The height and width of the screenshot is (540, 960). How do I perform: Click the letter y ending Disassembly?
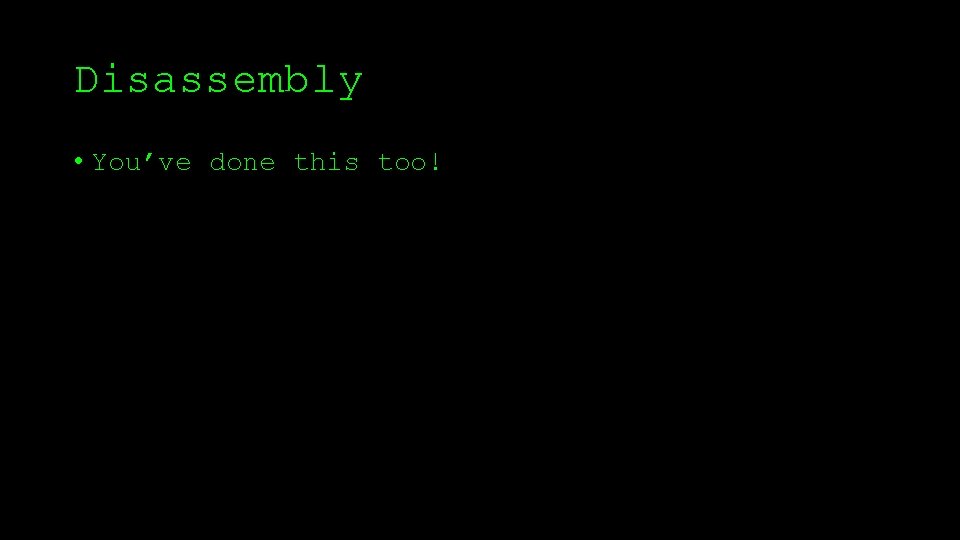351,84
